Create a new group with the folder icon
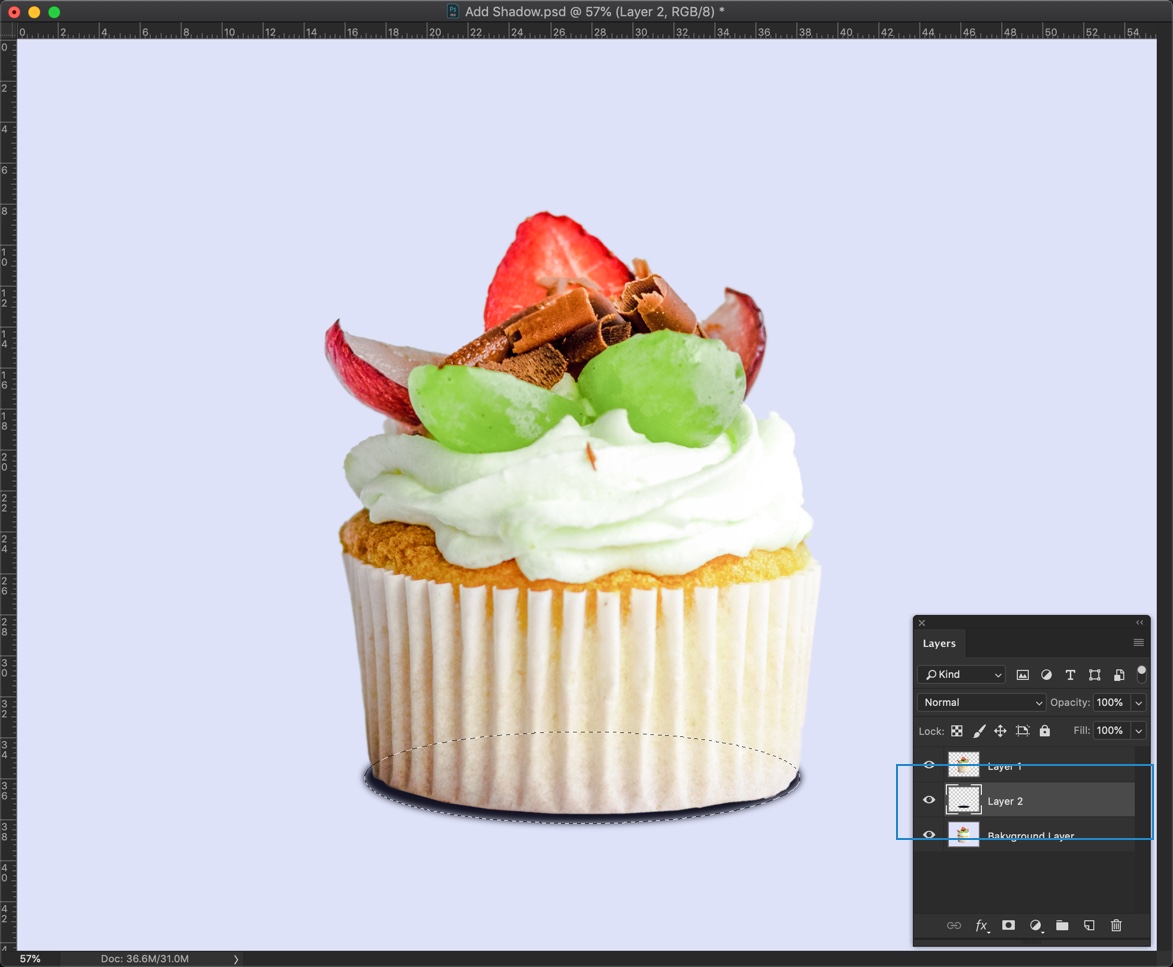The height and width of the screenshot is (967, 1173). [1062, 926]
